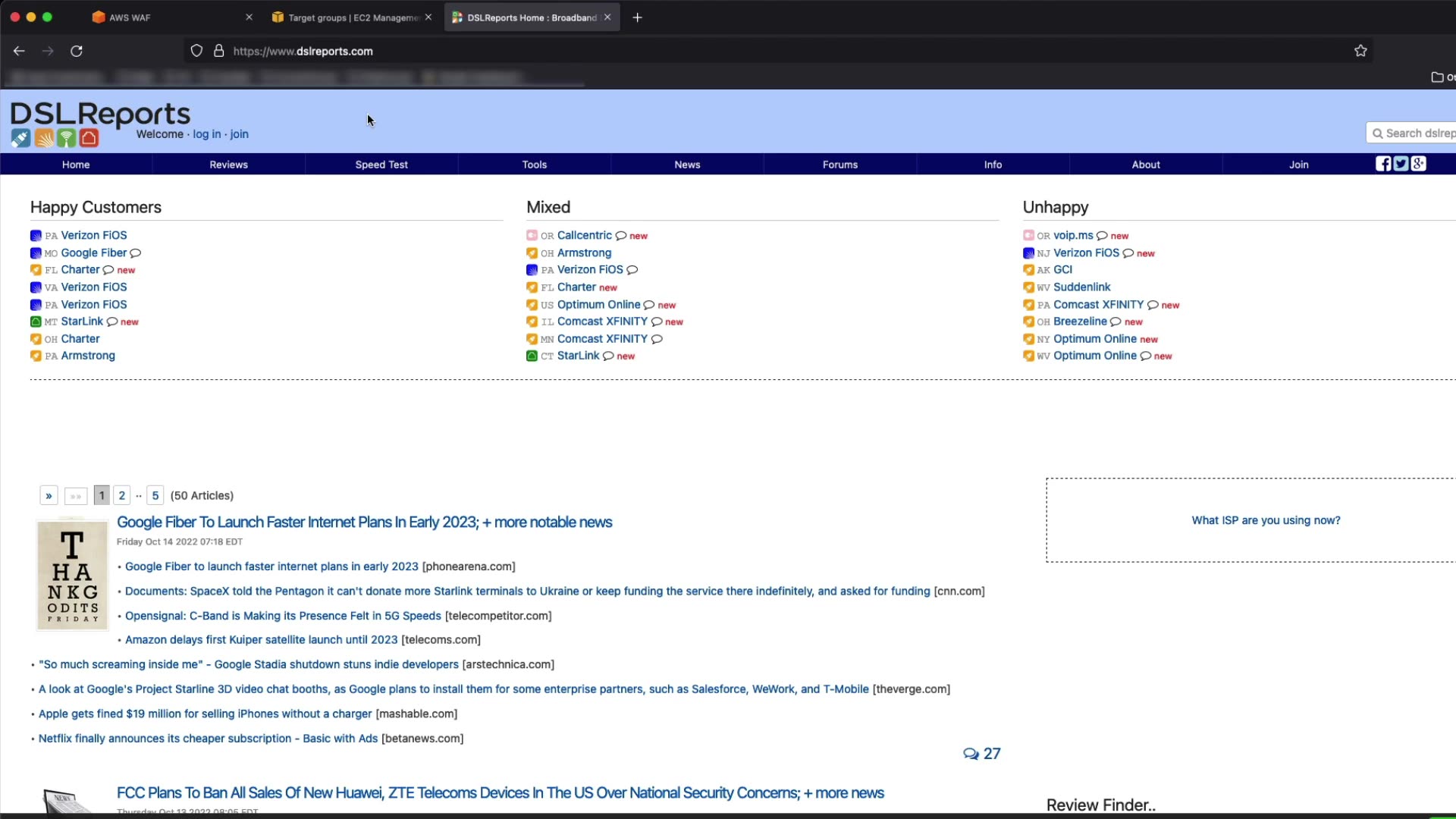
Task: Click the log in link
Action: pos(206,134)
